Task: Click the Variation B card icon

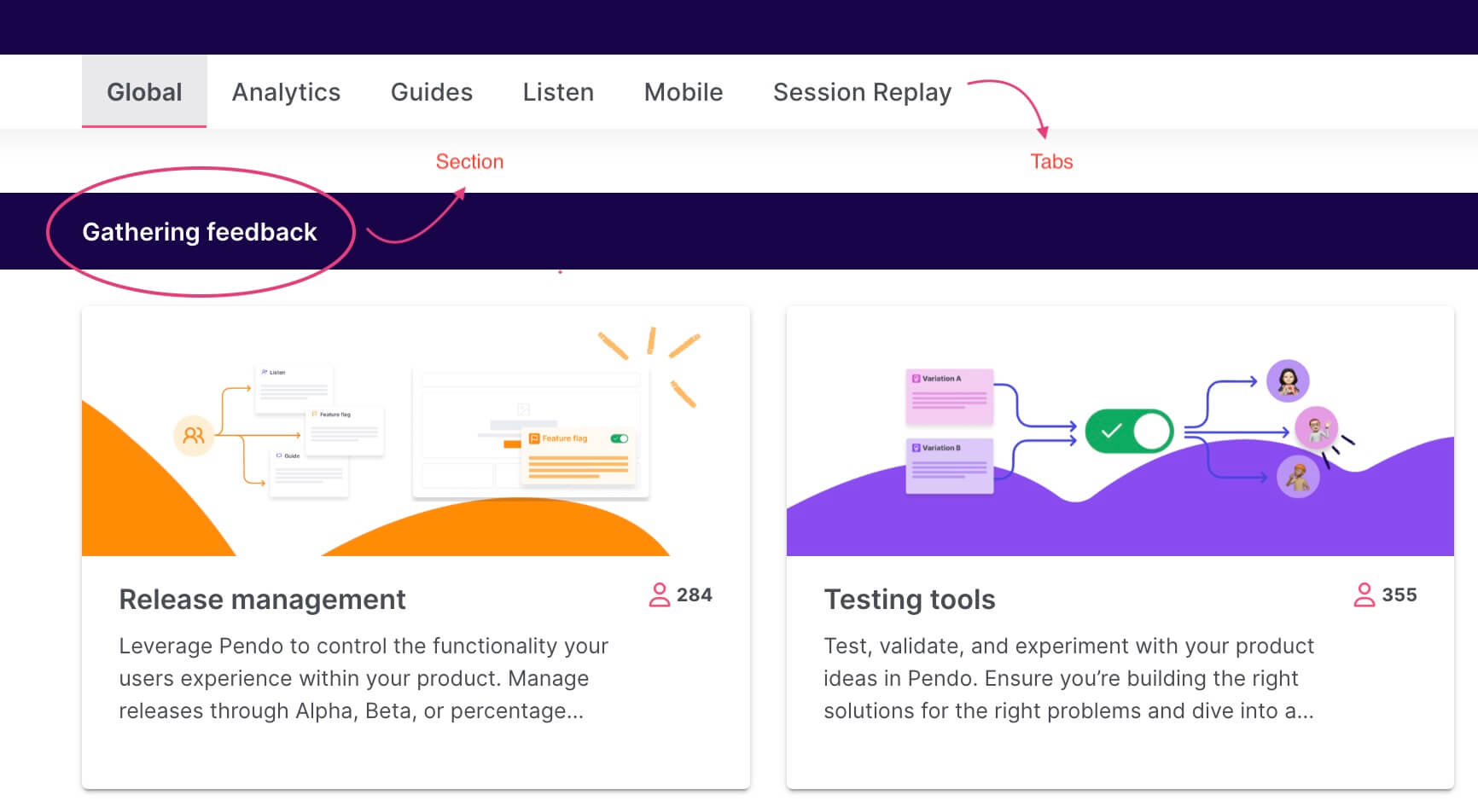Action: coord(916,448)
